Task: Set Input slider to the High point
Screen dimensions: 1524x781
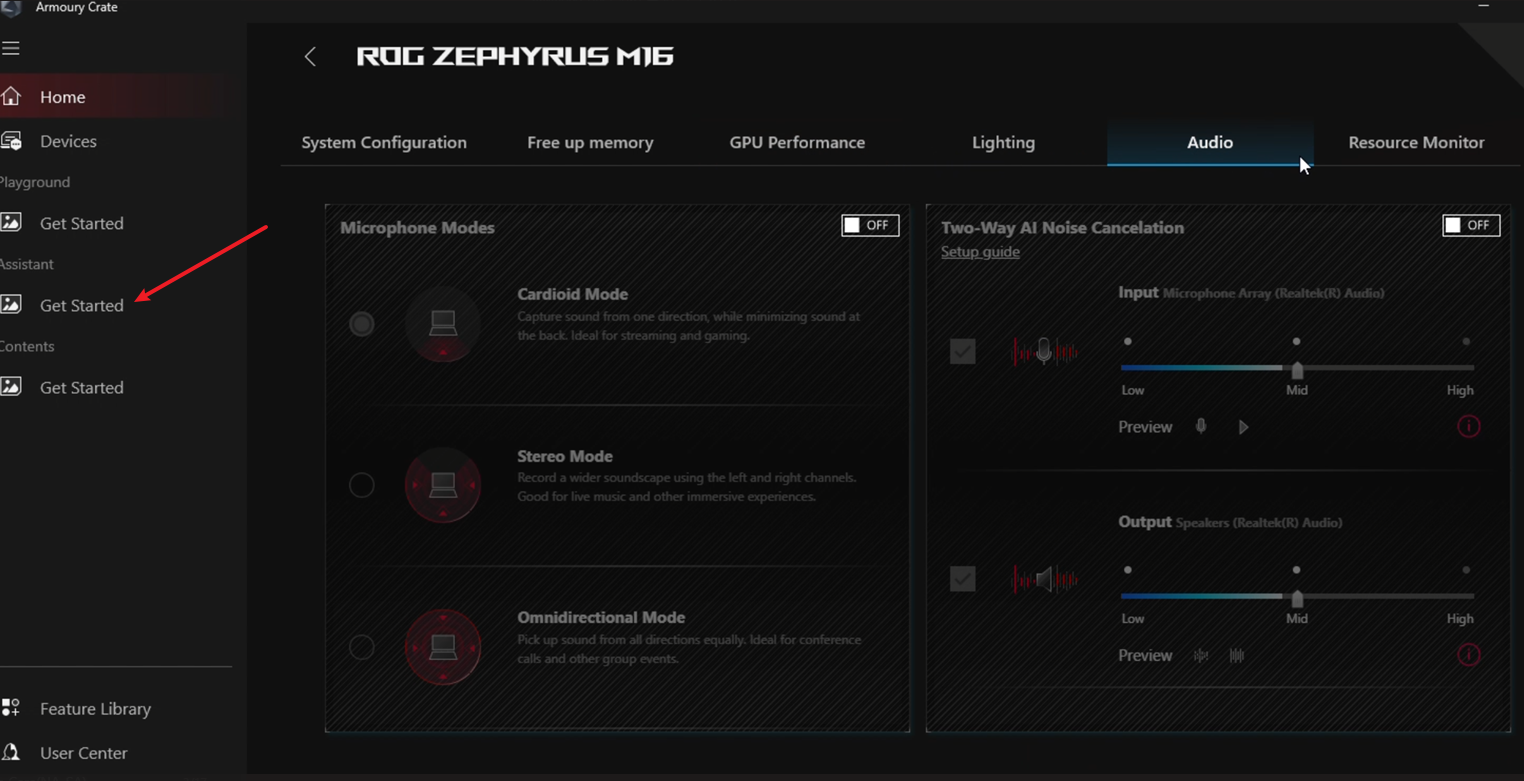Action: (1466, 342)
